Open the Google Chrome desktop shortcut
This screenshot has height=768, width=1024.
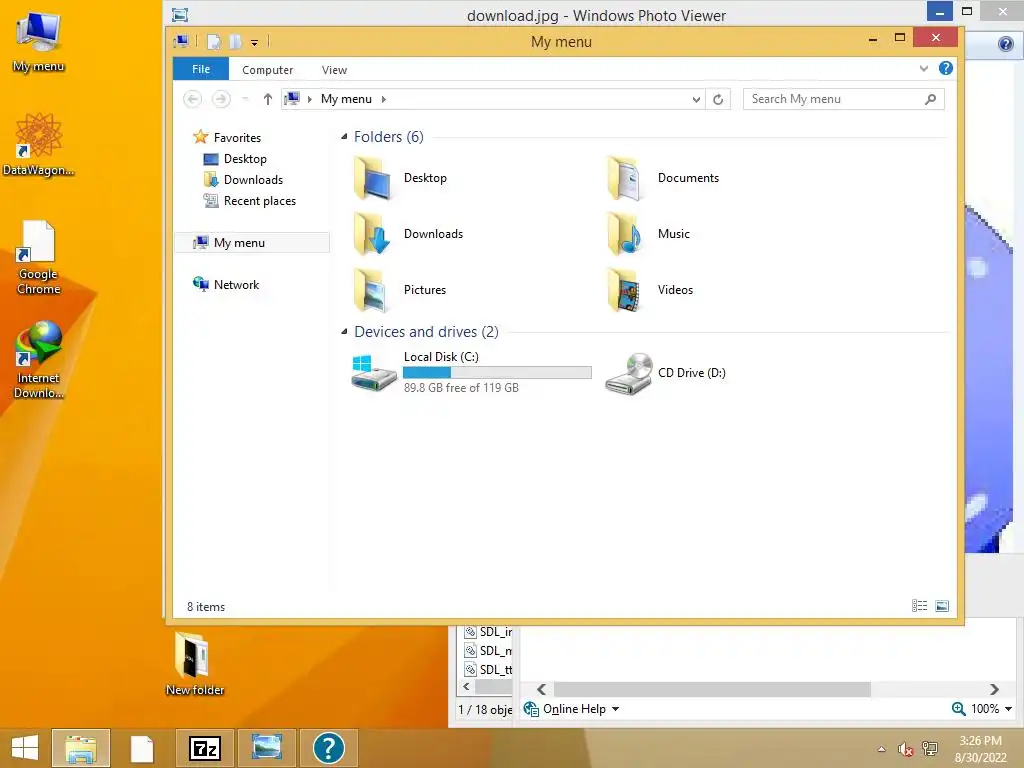pyautogui.click(x=38, y=259)
